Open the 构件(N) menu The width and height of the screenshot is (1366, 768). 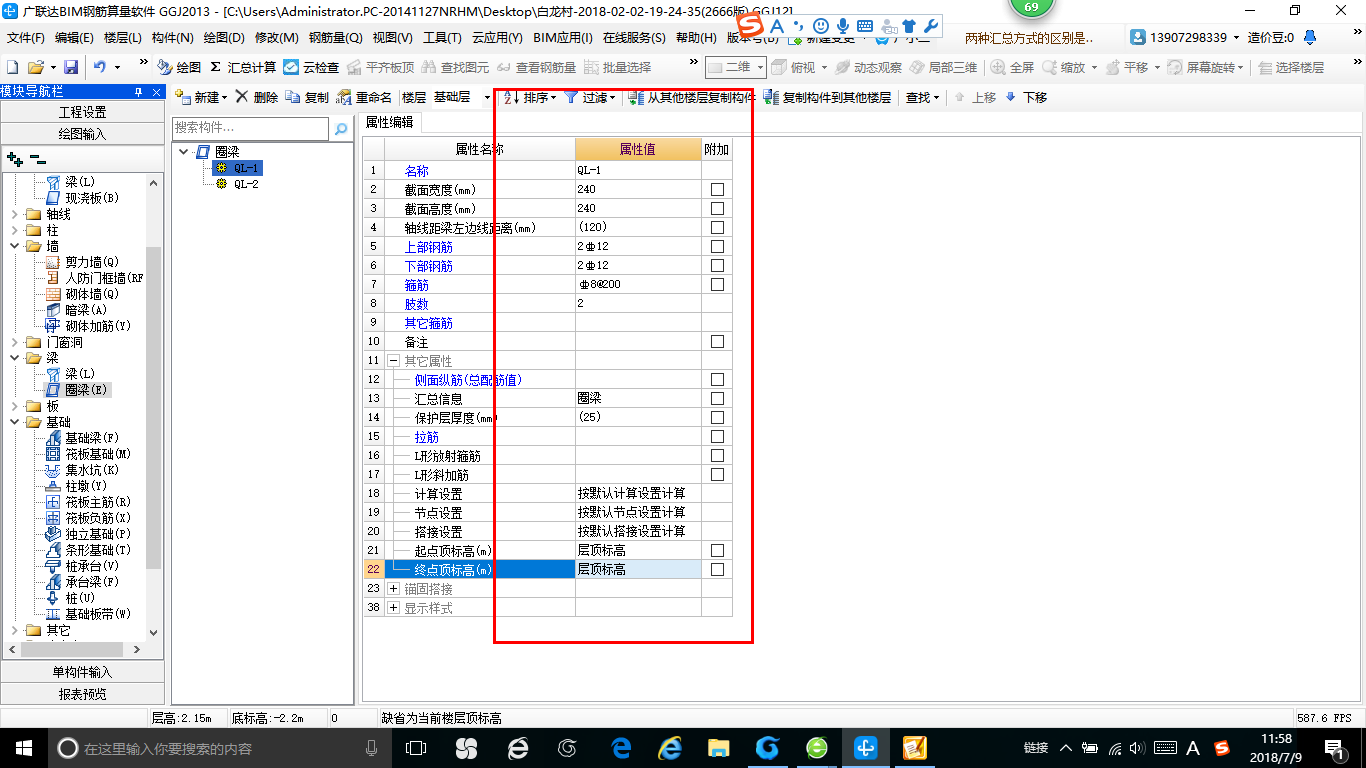[172, 38]
